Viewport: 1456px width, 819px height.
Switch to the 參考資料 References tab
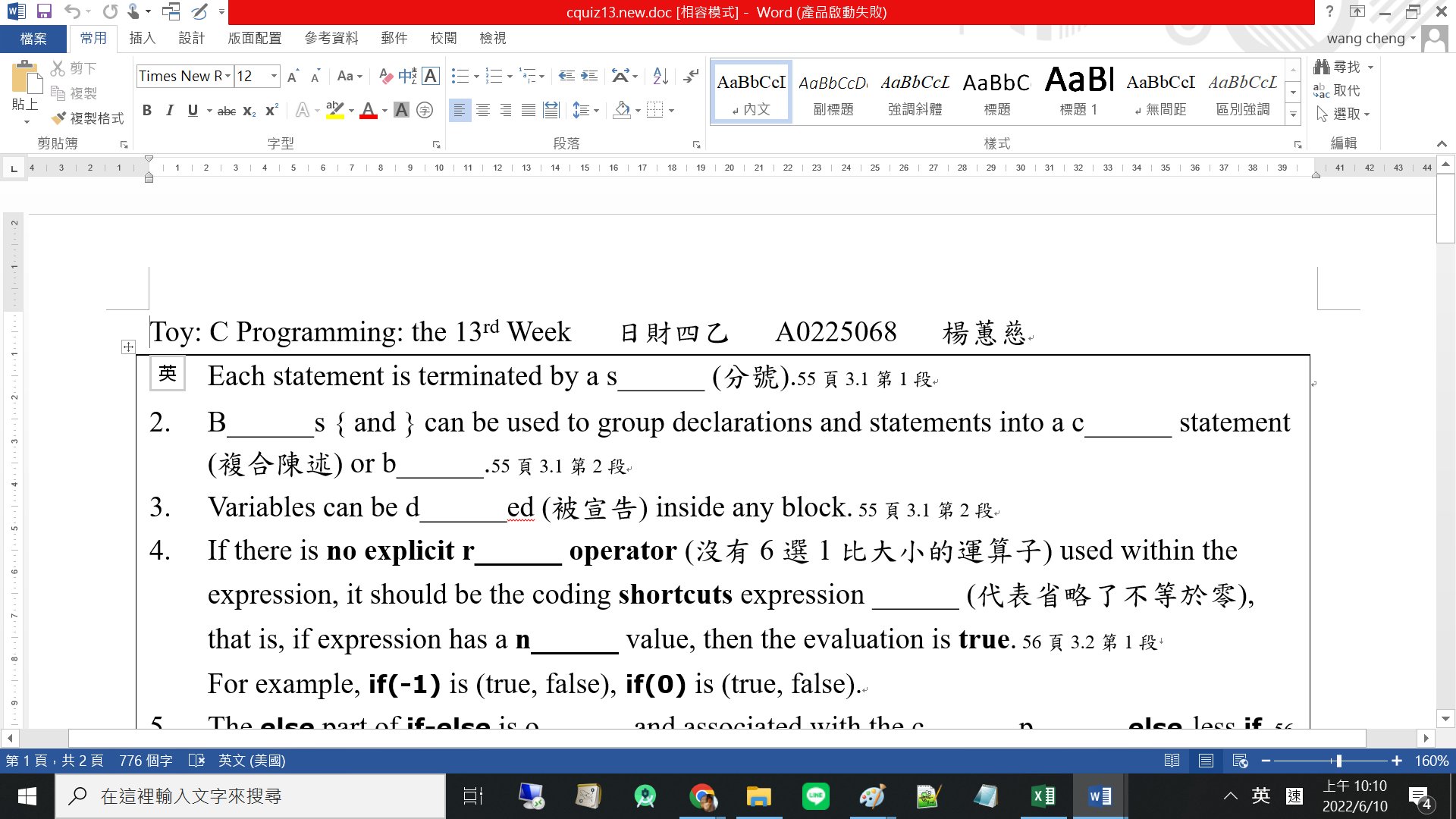pyautogui.click(x=331, y=38)
